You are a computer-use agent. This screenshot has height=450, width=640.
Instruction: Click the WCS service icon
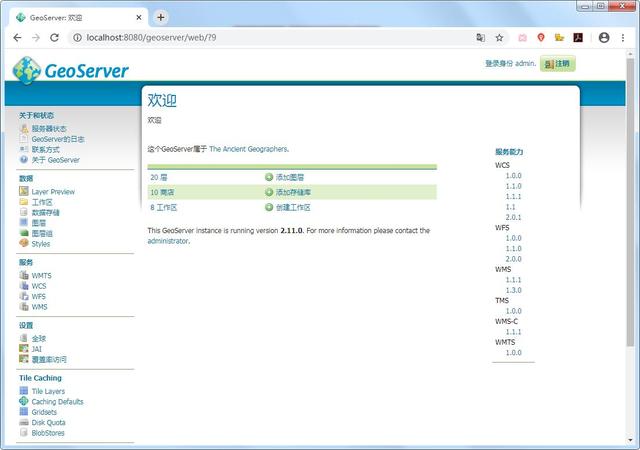click(24, 286)
